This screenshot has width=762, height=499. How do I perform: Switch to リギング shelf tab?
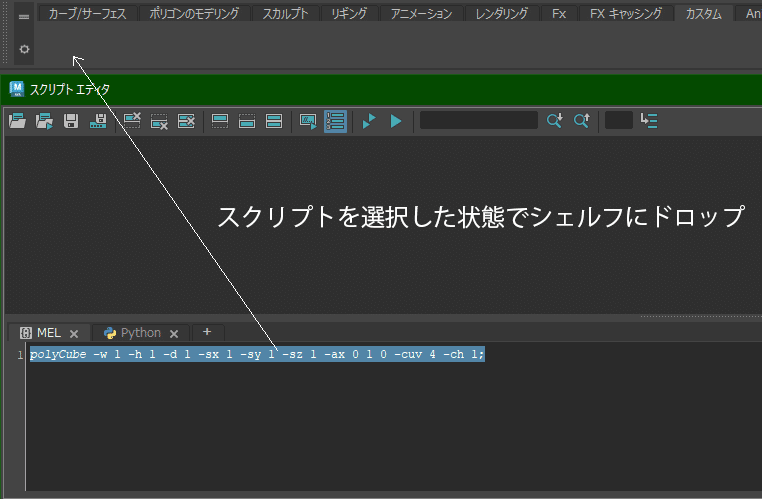coord(349,14)
